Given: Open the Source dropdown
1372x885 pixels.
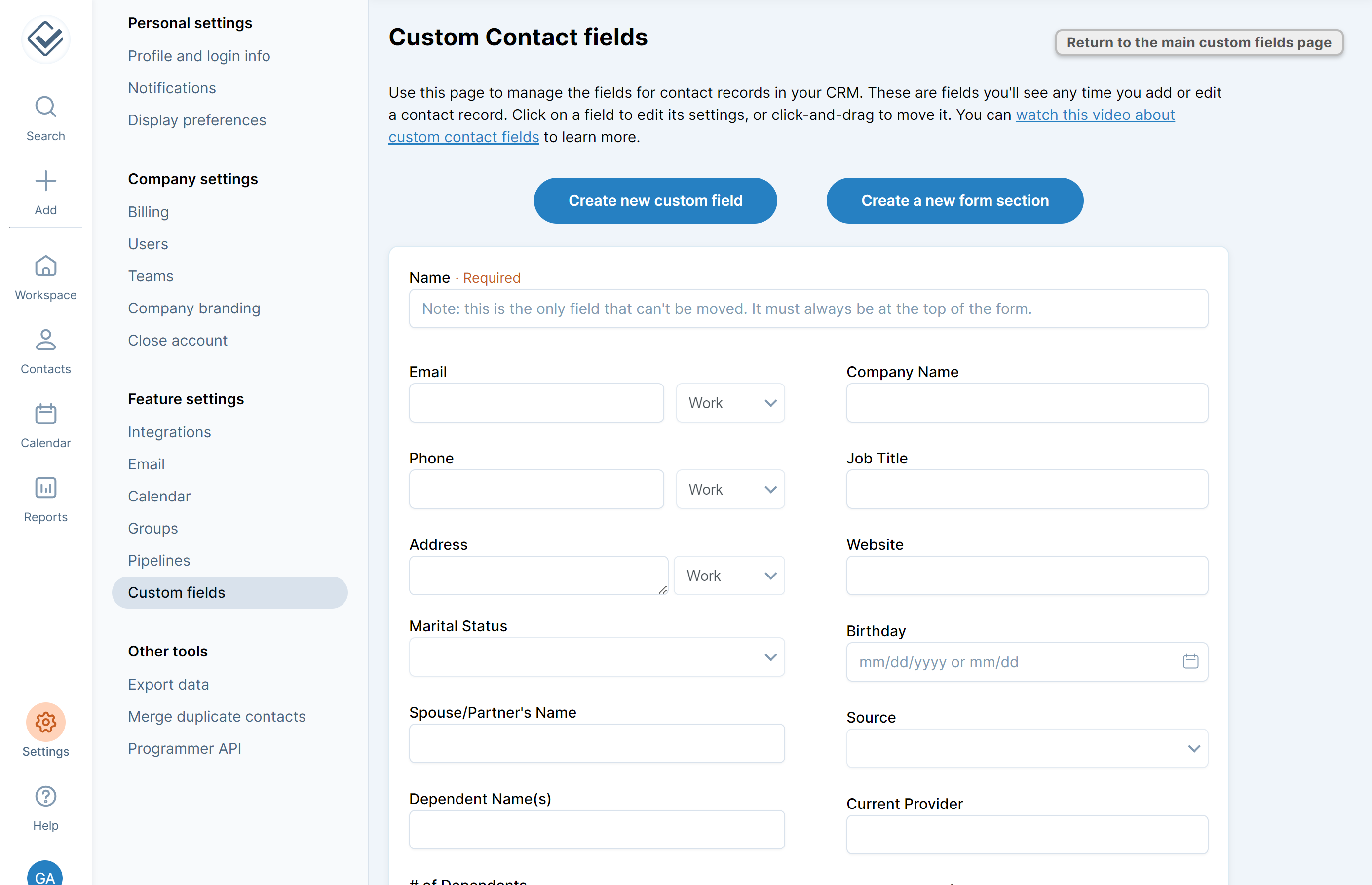Looking at the screenshot, I should point(1027,748).
